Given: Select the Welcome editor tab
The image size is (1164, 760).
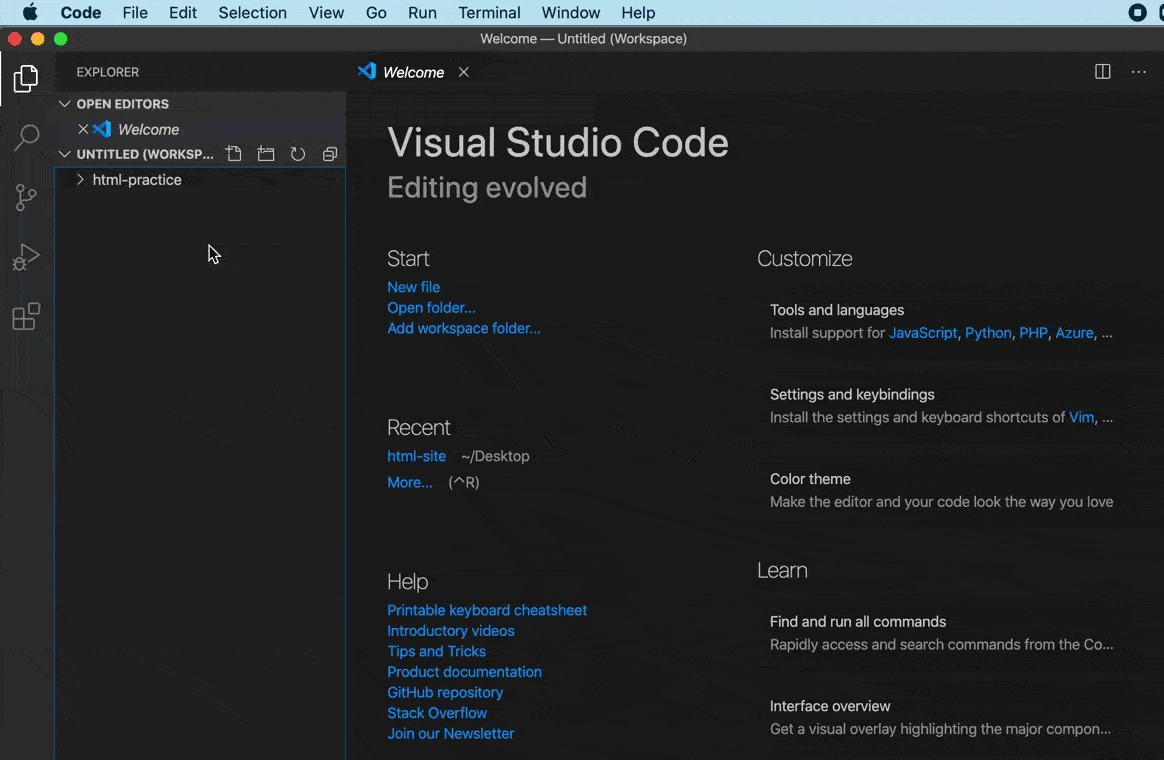Looking at the screenshot, I should pyautogui.click(x=411, y=72).
